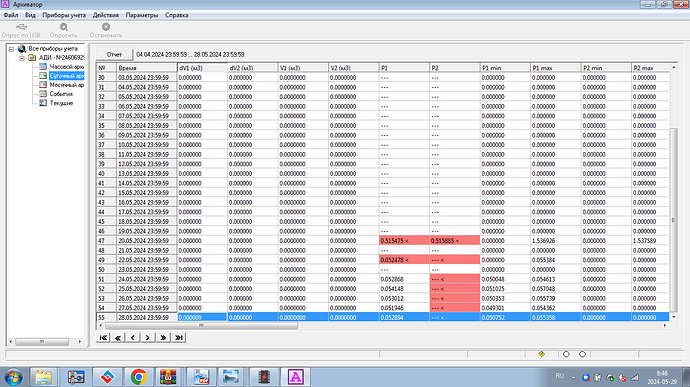Jump to last record navigation button
The height and width of the screenshot is (387, 690).
click(179, 338)
